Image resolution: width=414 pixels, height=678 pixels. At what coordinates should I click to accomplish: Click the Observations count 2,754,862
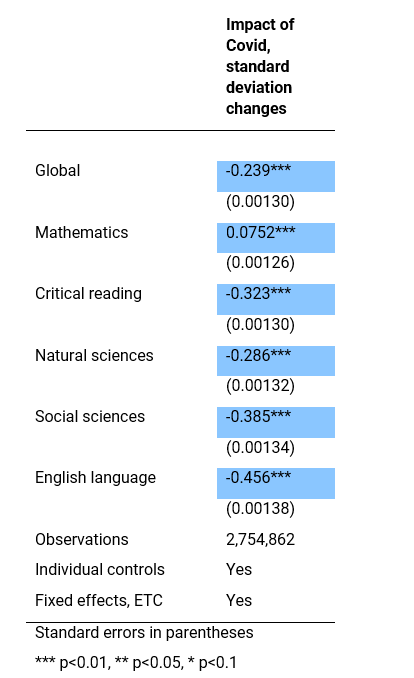point(260,539)
